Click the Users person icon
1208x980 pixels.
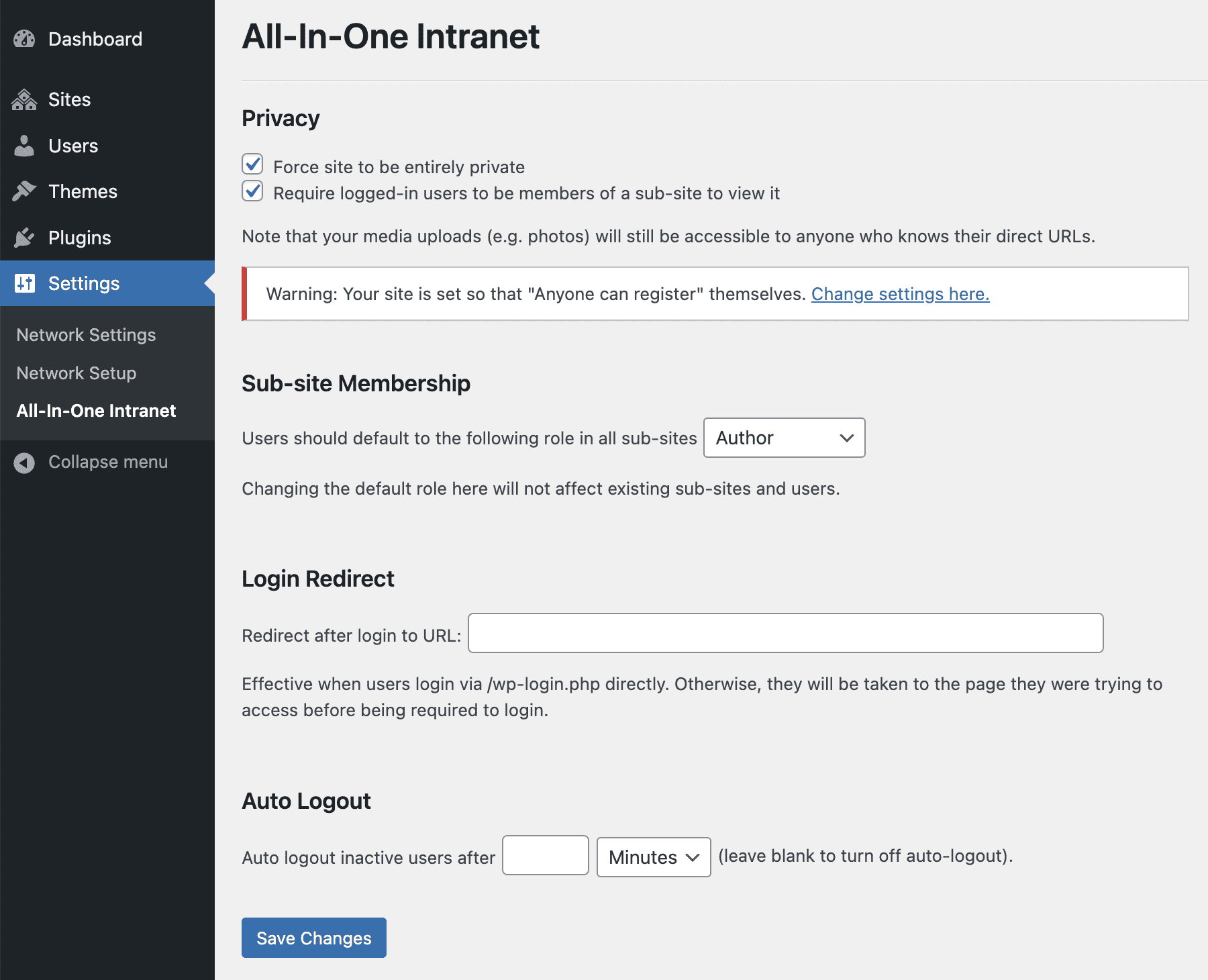click(24, 146)
